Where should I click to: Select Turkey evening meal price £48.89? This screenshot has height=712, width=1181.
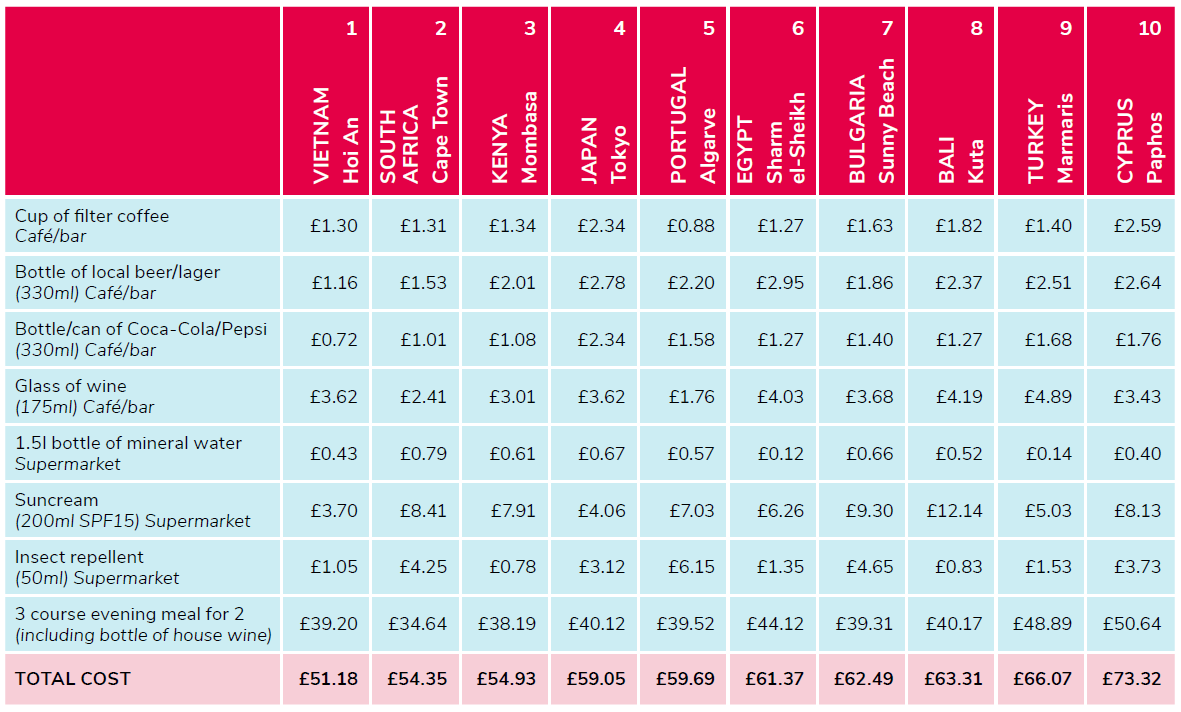1045,624
